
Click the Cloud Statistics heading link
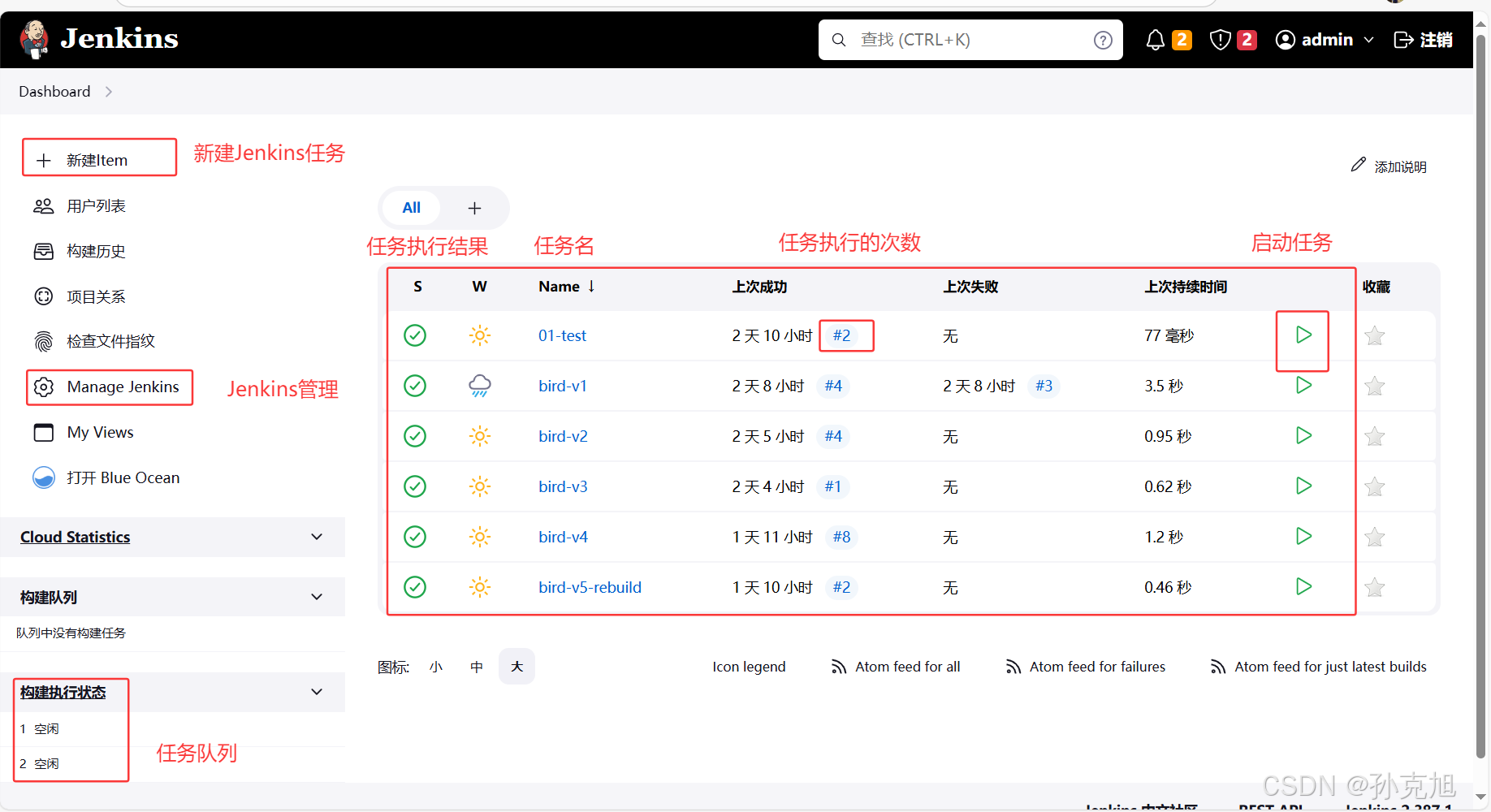pos(75,537)
